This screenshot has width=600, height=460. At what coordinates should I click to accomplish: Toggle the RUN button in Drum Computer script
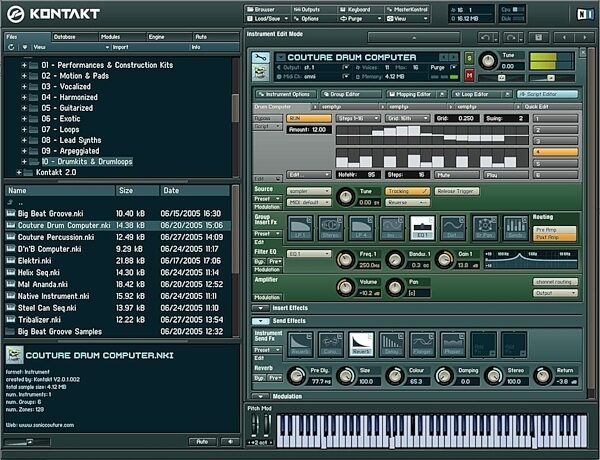point(309,118)
